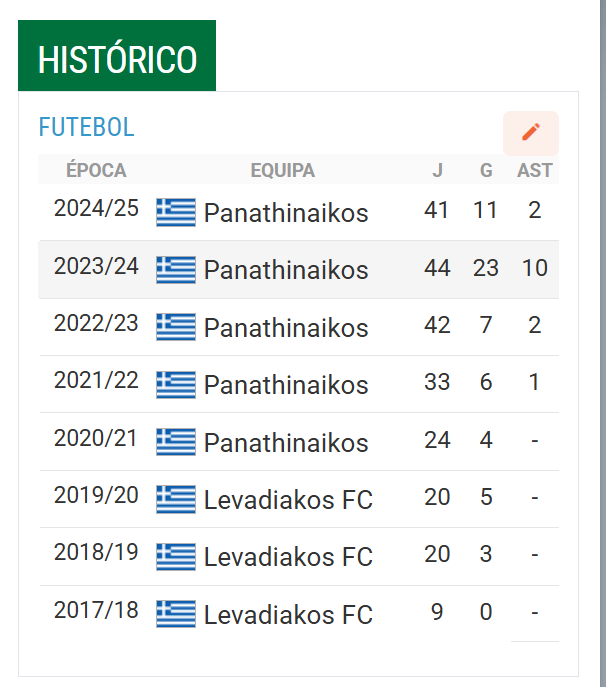The height and width of the screenshot is (687, 606).
Task: Click Greek flag in the 2021/22 row
Action: click(x=176, y=384)
